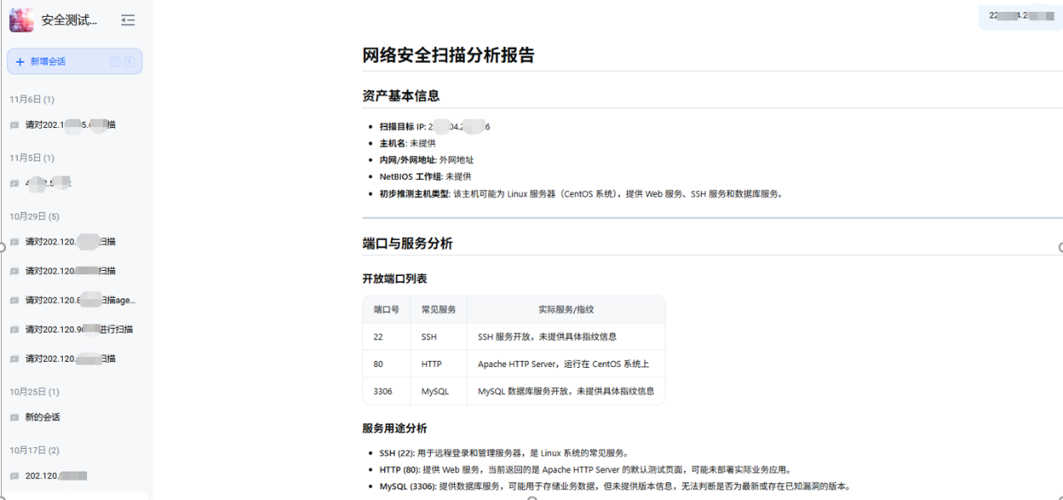Open the conversation ending with 扫描age...
This screenshot has width=1063, height=500.
(80, 300)
